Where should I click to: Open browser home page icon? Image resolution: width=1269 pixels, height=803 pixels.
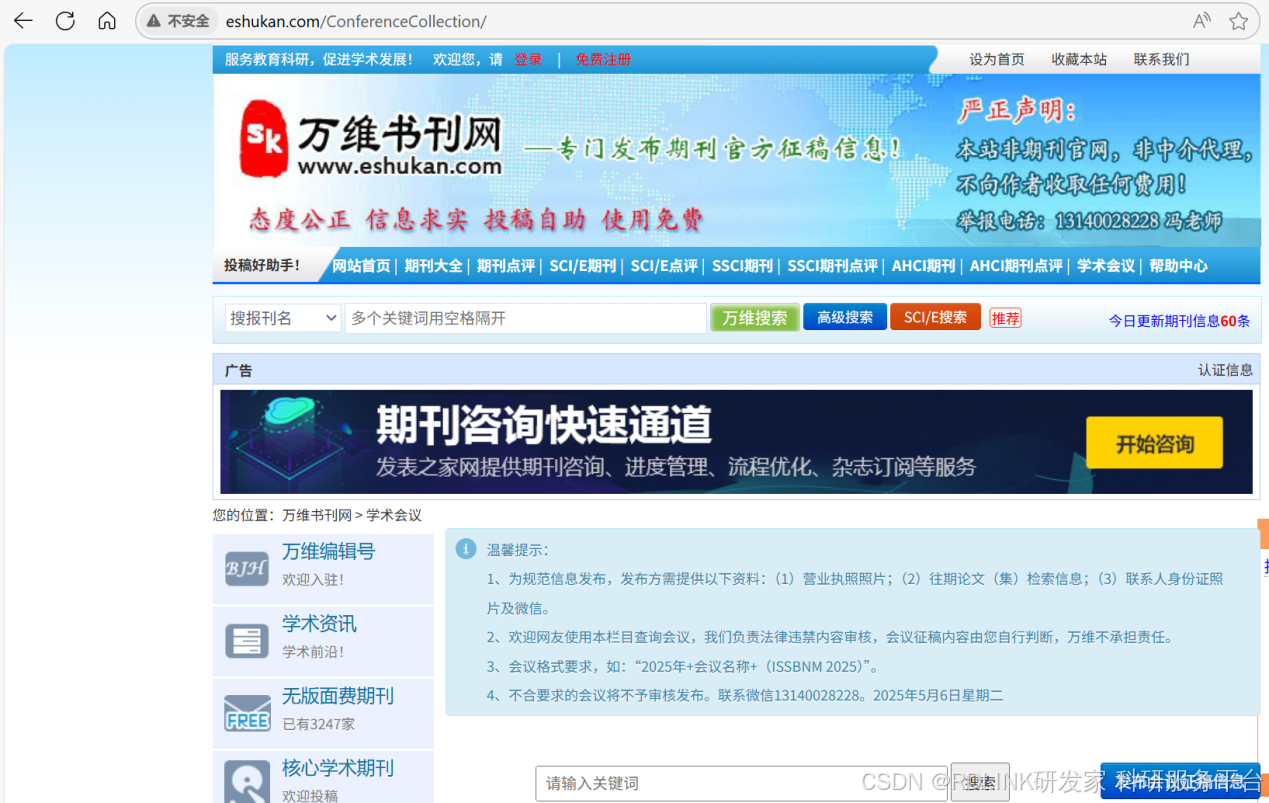(107, 21)
